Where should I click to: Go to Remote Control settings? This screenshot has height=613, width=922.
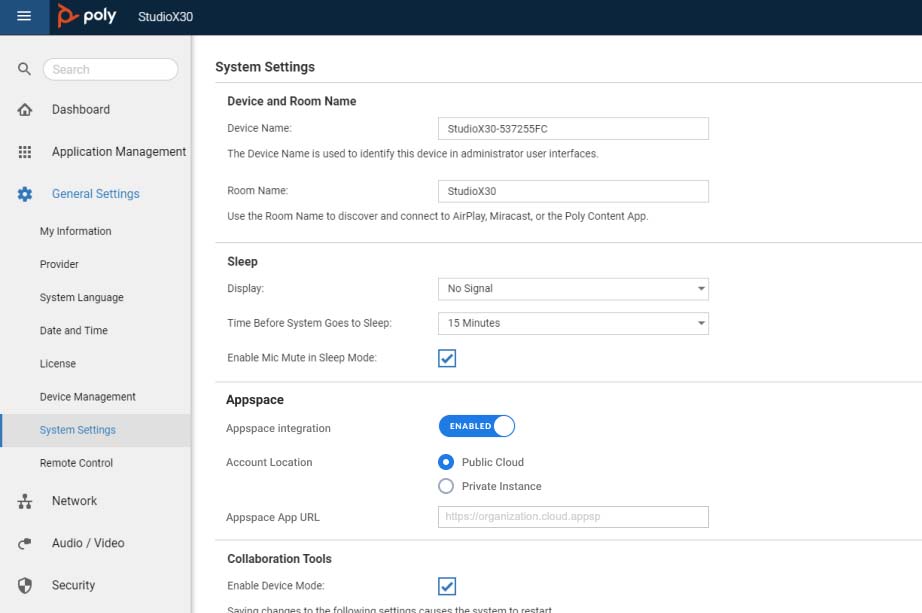point(76,463)
